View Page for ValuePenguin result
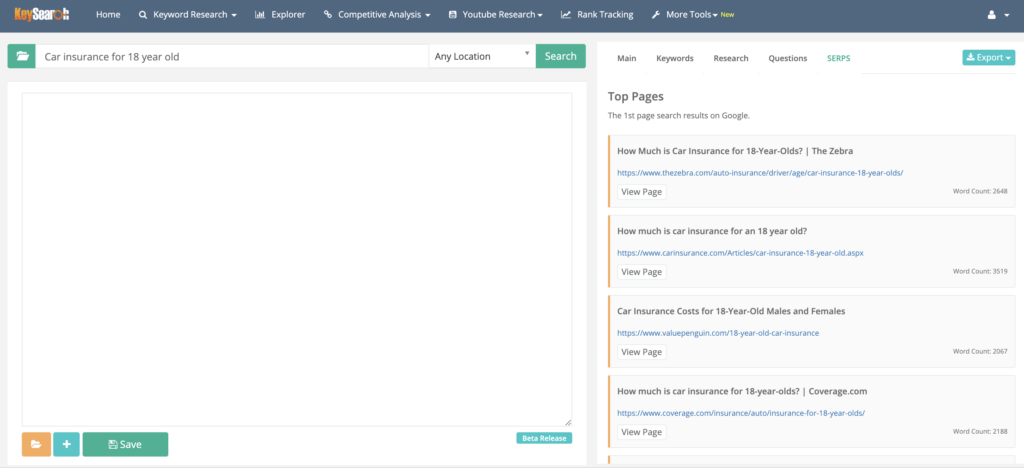The height and width of the screenshot is (468, 1024). (x=641, y=352)
